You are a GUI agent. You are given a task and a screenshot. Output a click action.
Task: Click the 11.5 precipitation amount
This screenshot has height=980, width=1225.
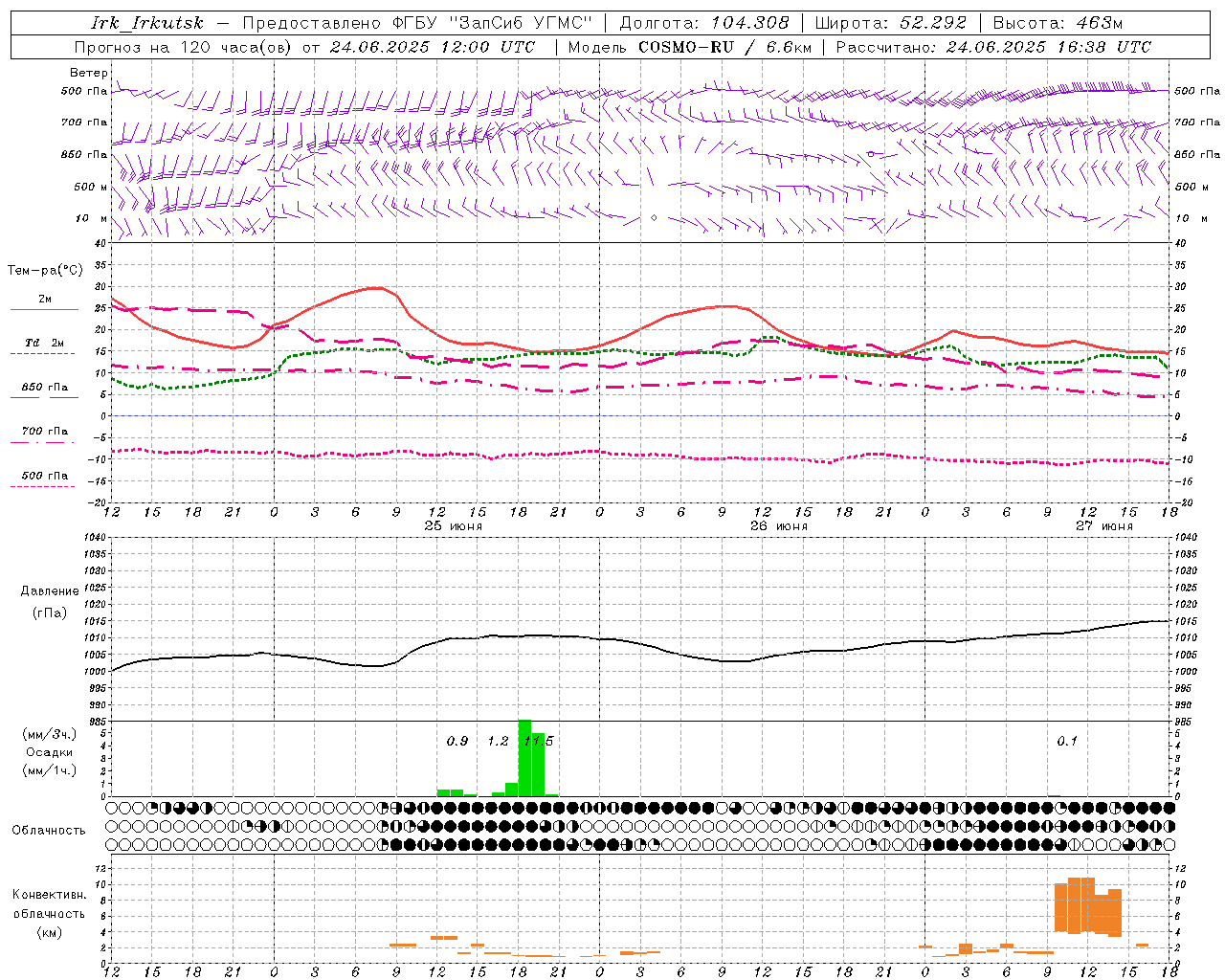tap(538, 742)
